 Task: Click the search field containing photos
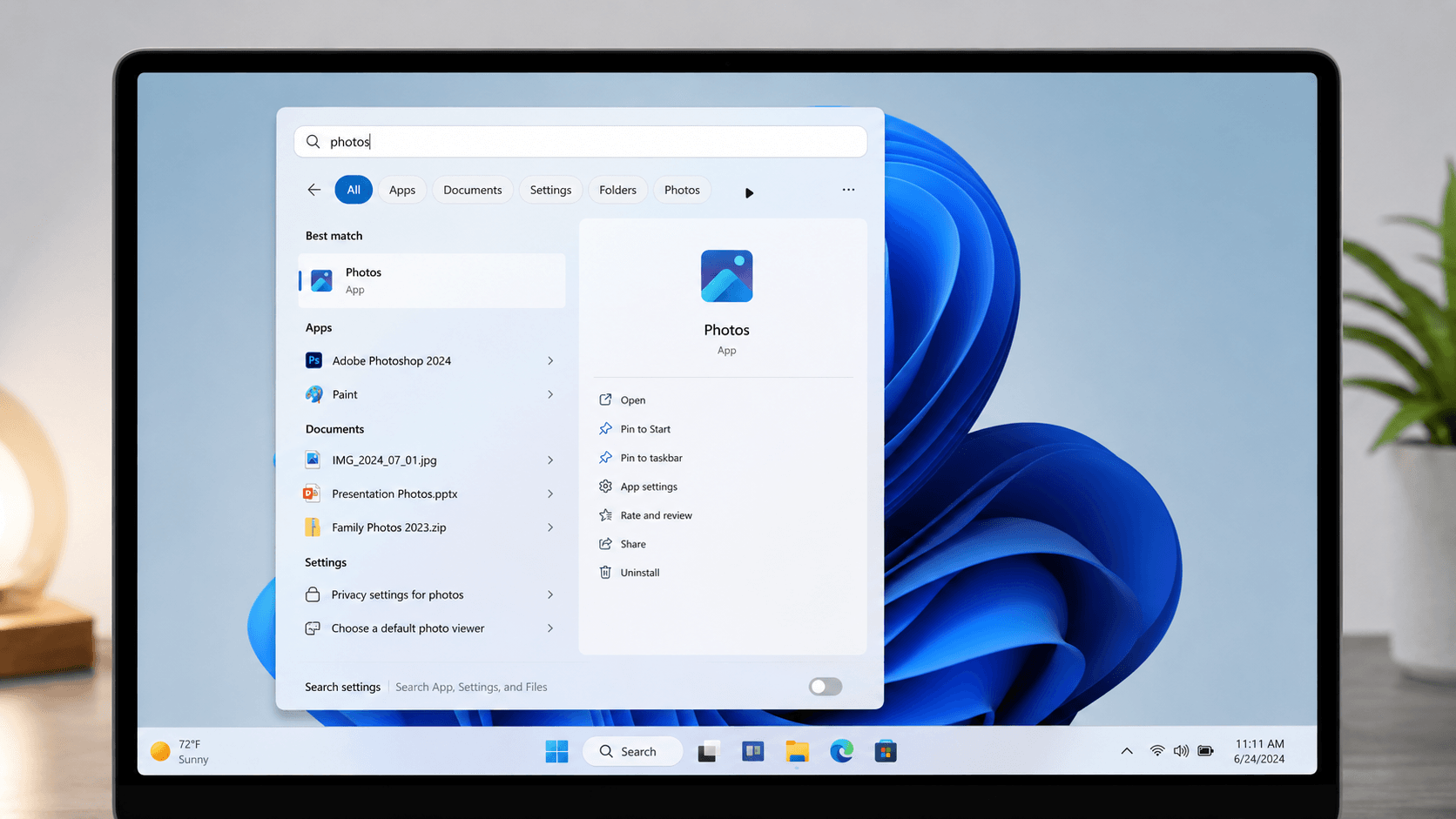581,142
